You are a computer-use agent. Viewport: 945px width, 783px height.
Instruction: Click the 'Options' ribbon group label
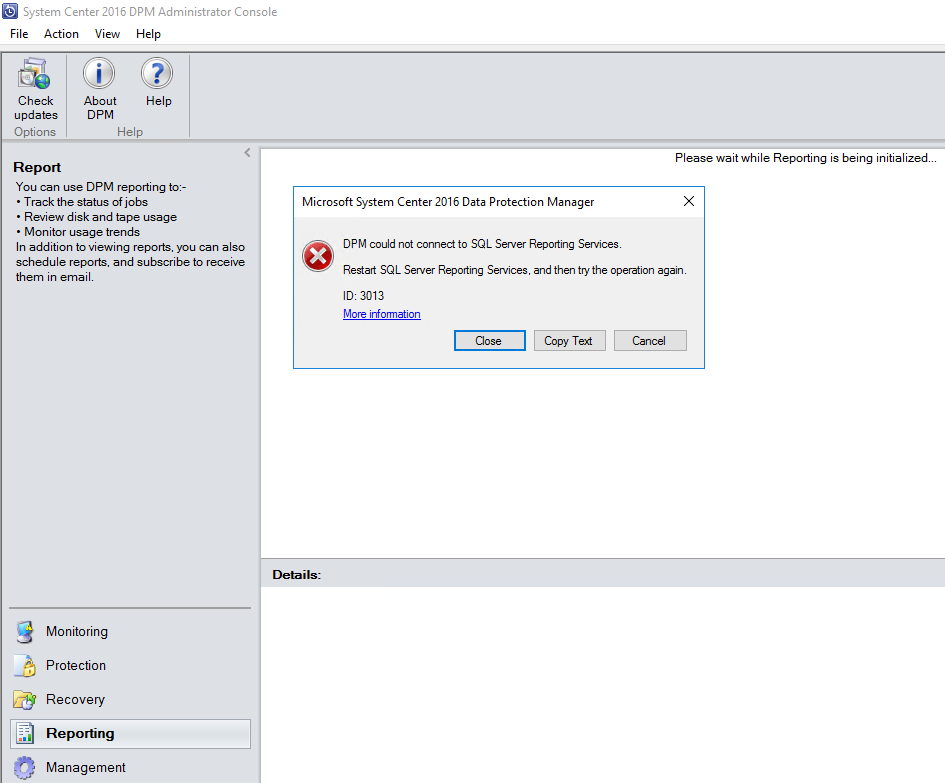pyautogui.click(x=35, y=132)
